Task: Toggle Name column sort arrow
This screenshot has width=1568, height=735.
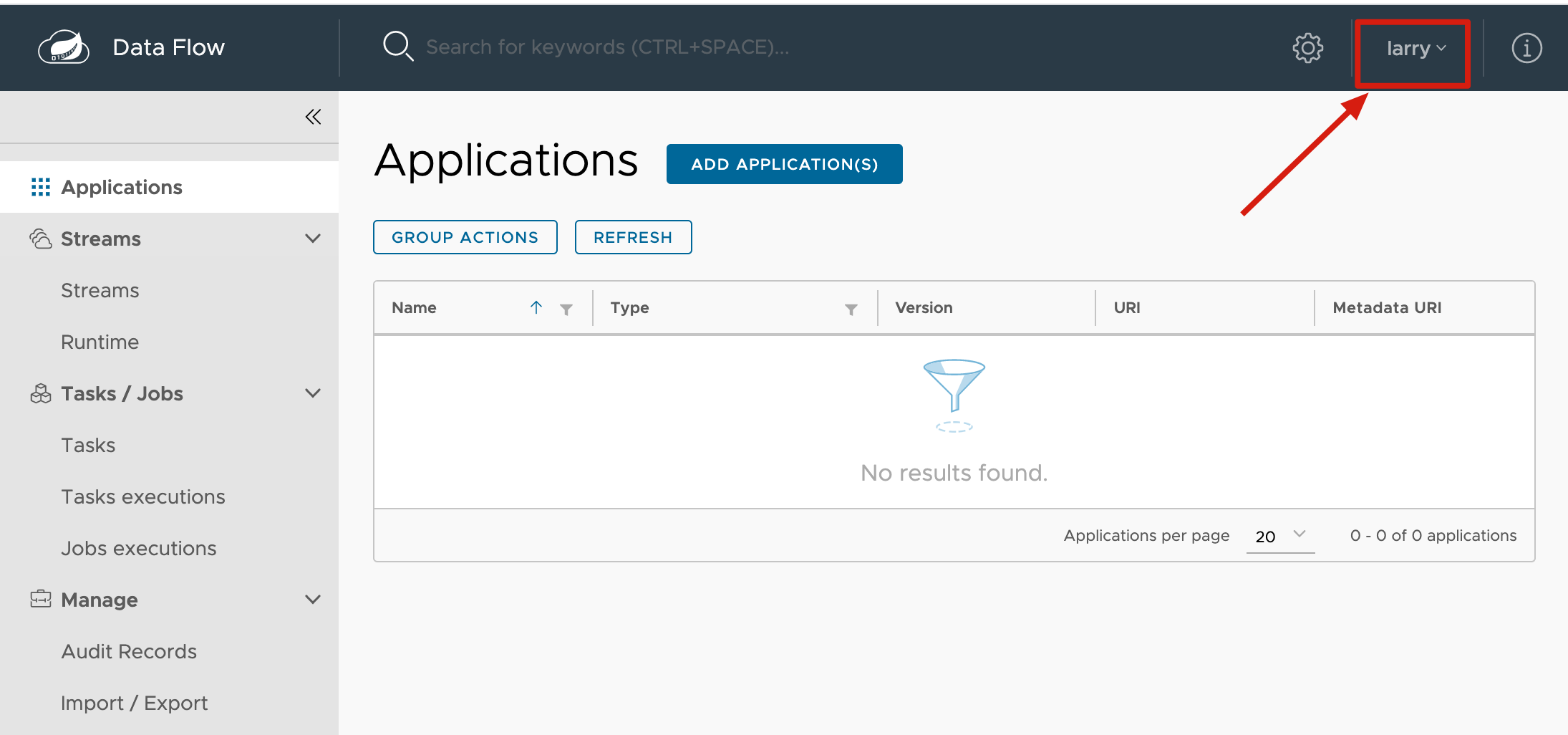Action: [x=536, y=307]
